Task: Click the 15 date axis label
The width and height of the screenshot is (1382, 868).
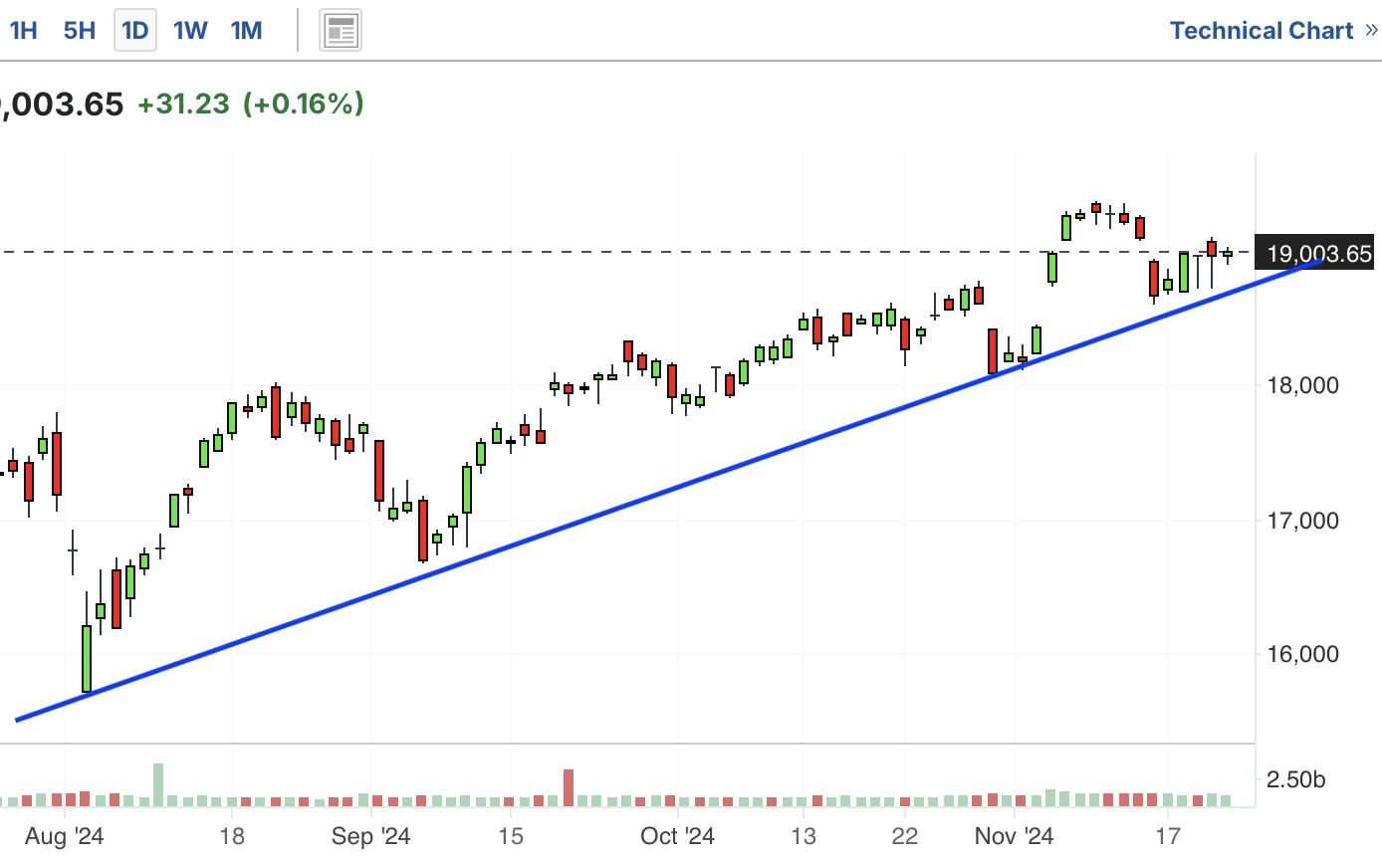Action: [510, 836]
